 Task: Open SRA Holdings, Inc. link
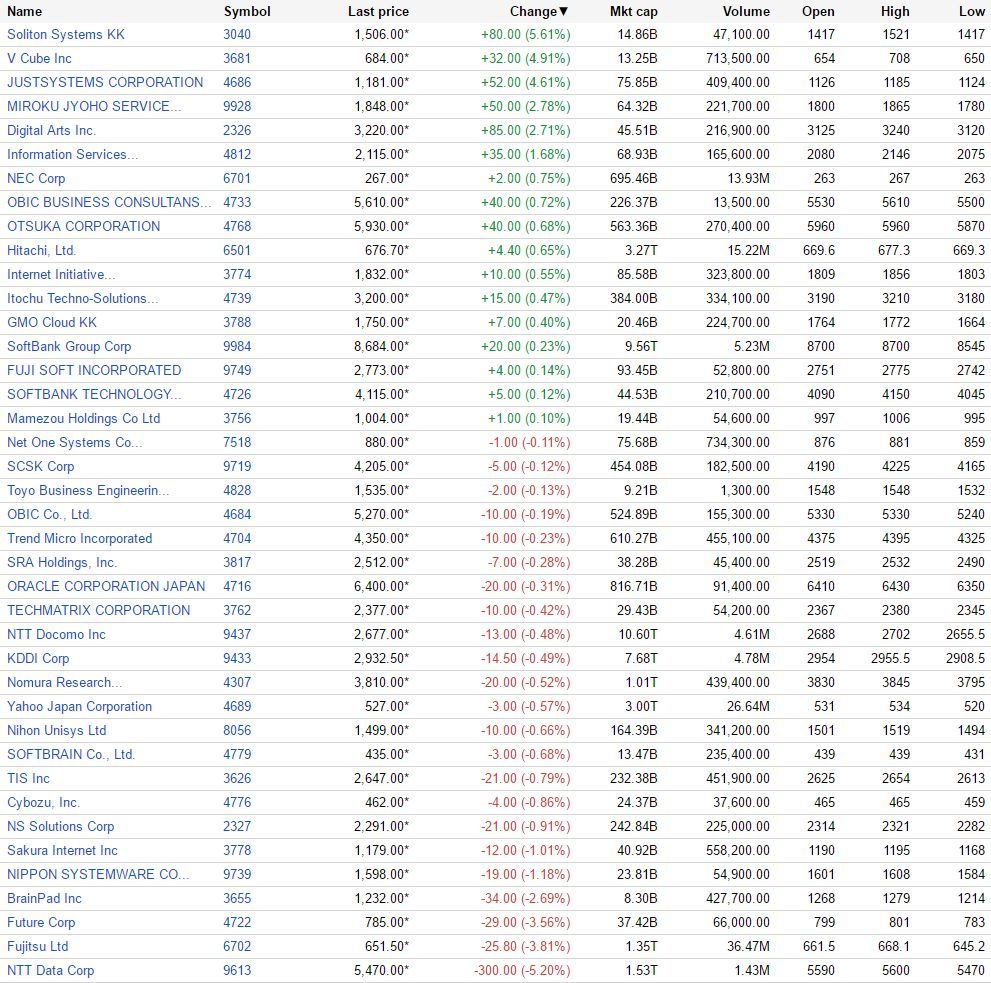(62, 563)
